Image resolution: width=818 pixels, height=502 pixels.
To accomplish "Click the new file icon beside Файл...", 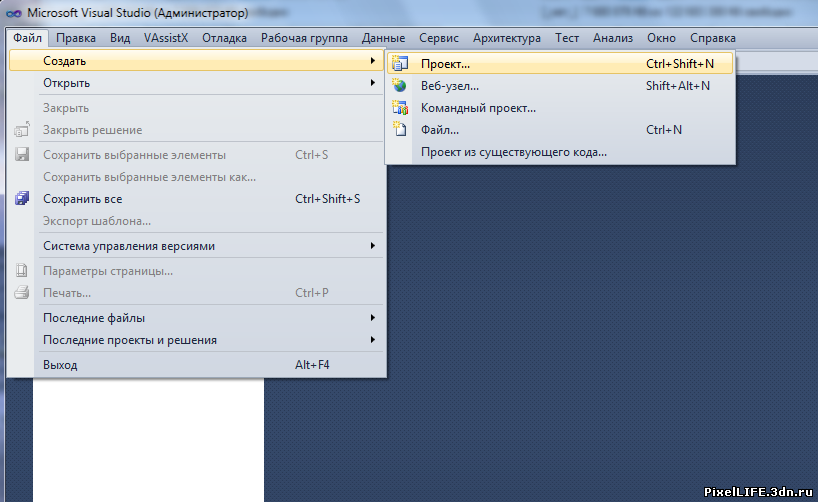I will tap(400, 129).
